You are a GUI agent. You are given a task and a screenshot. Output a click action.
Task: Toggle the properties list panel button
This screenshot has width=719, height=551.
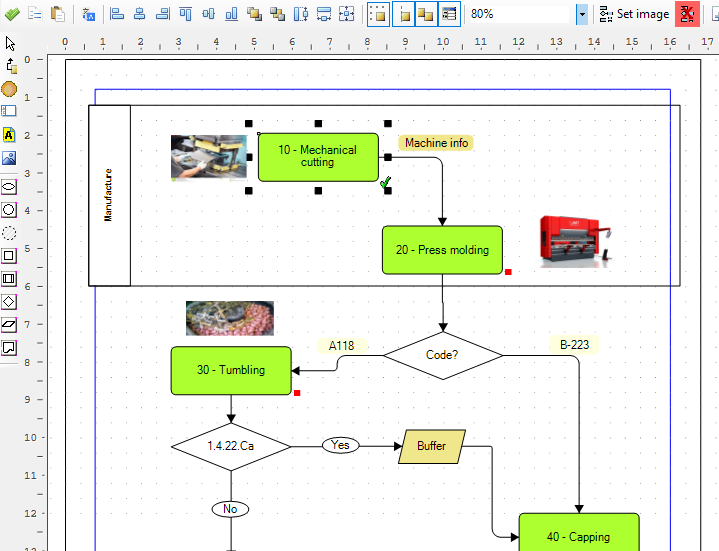click(449, 14)
